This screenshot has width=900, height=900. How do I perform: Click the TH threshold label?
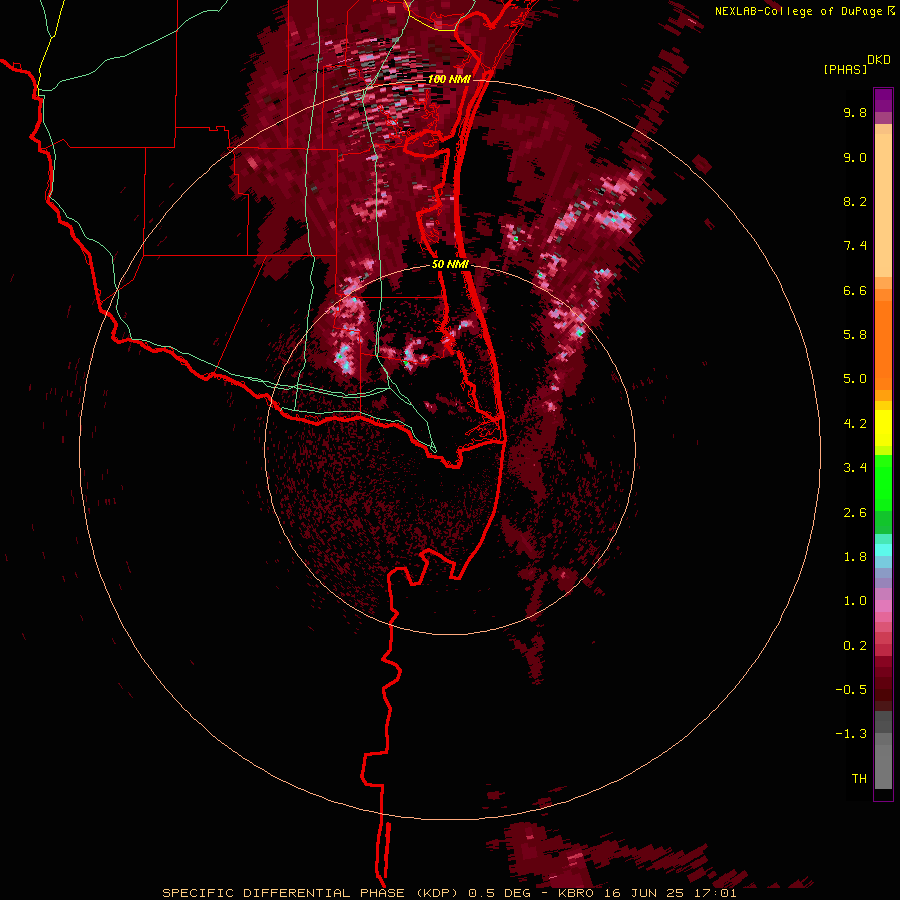[x=859, y=779]
